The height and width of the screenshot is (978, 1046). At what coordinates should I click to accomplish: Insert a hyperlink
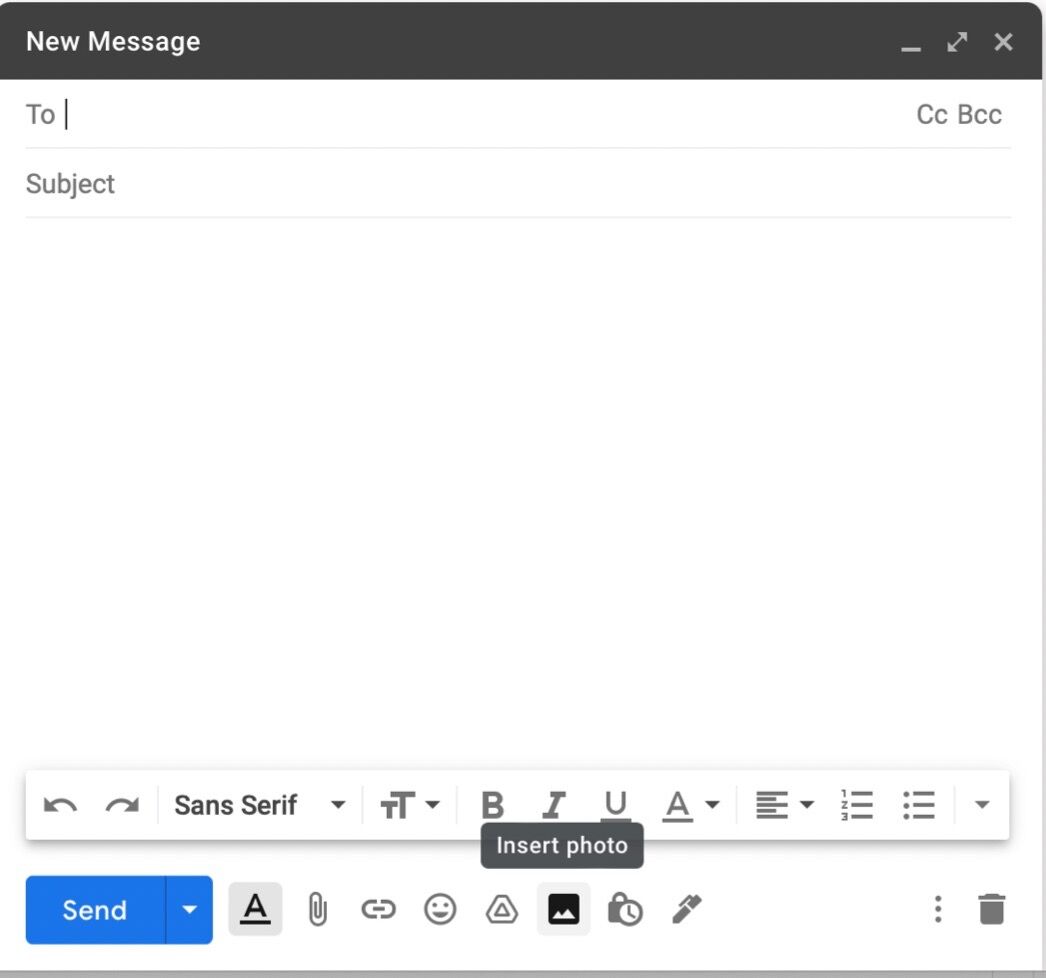[378, 909]
